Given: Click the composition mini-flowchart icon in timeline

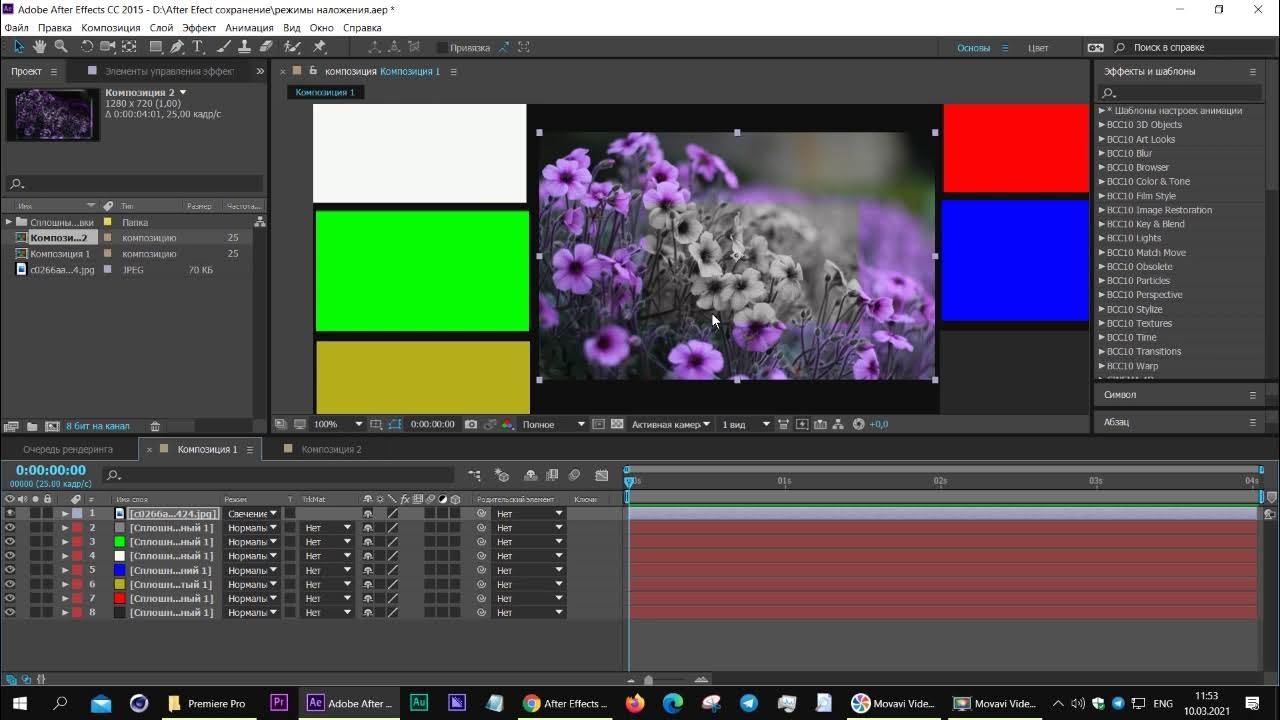Looking at the screenshot, I should pyautogui.click(x=474, y=476).
